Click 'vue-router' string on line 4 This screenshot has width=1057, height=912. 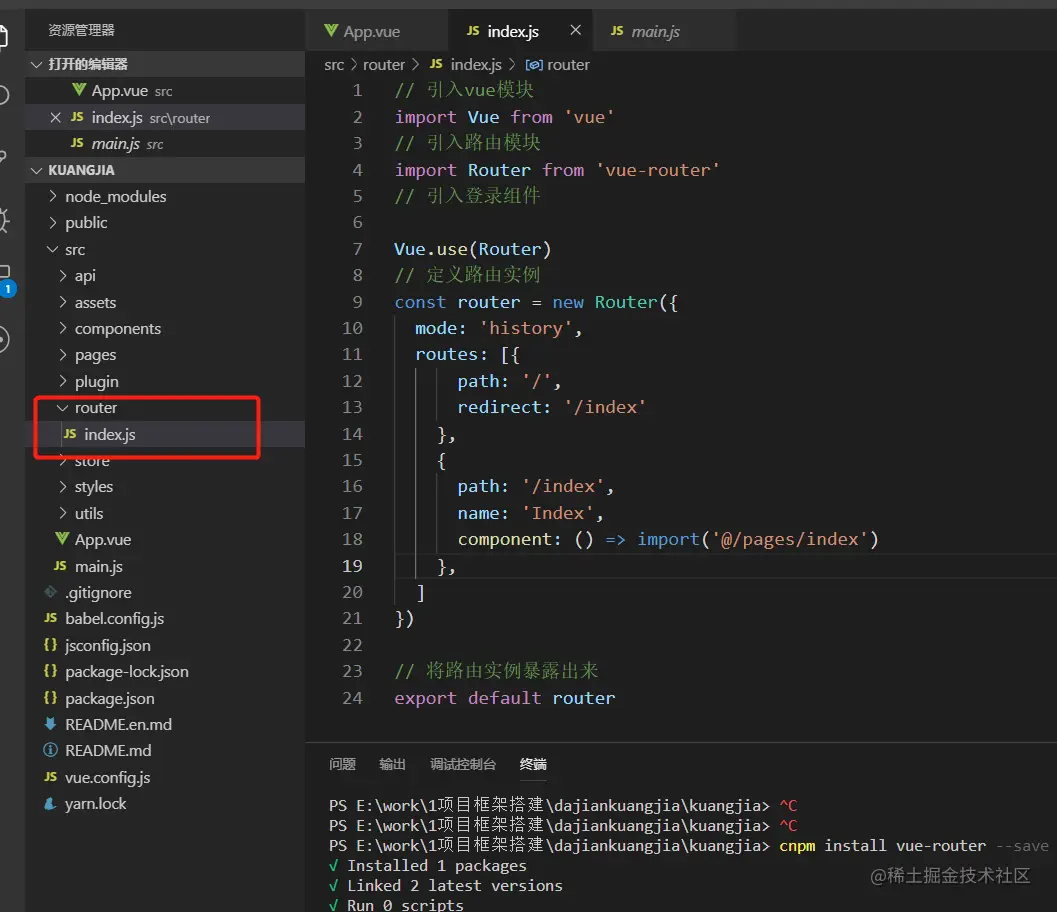657,170
